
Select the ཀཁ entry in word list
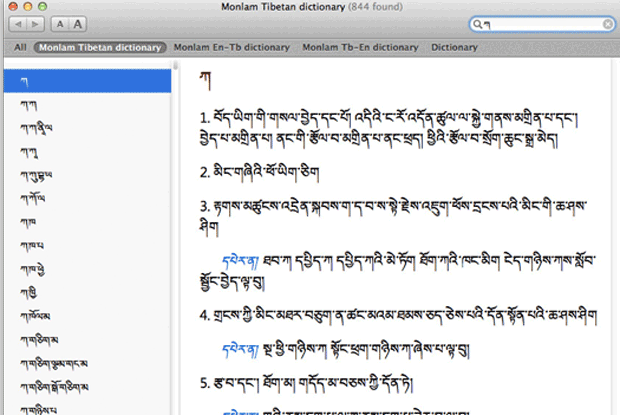pos(87,222)
